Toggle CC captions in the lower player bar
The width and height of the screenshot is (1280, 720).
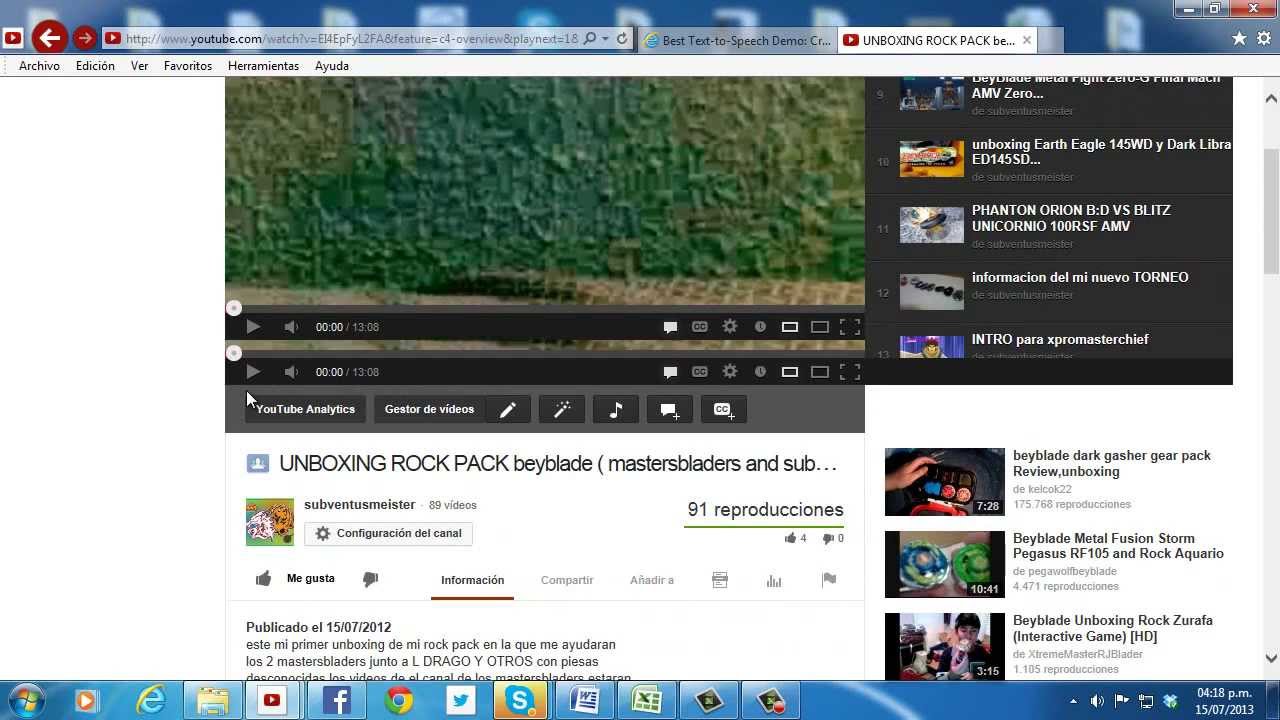pyautogui.click(x=700, y=372)
